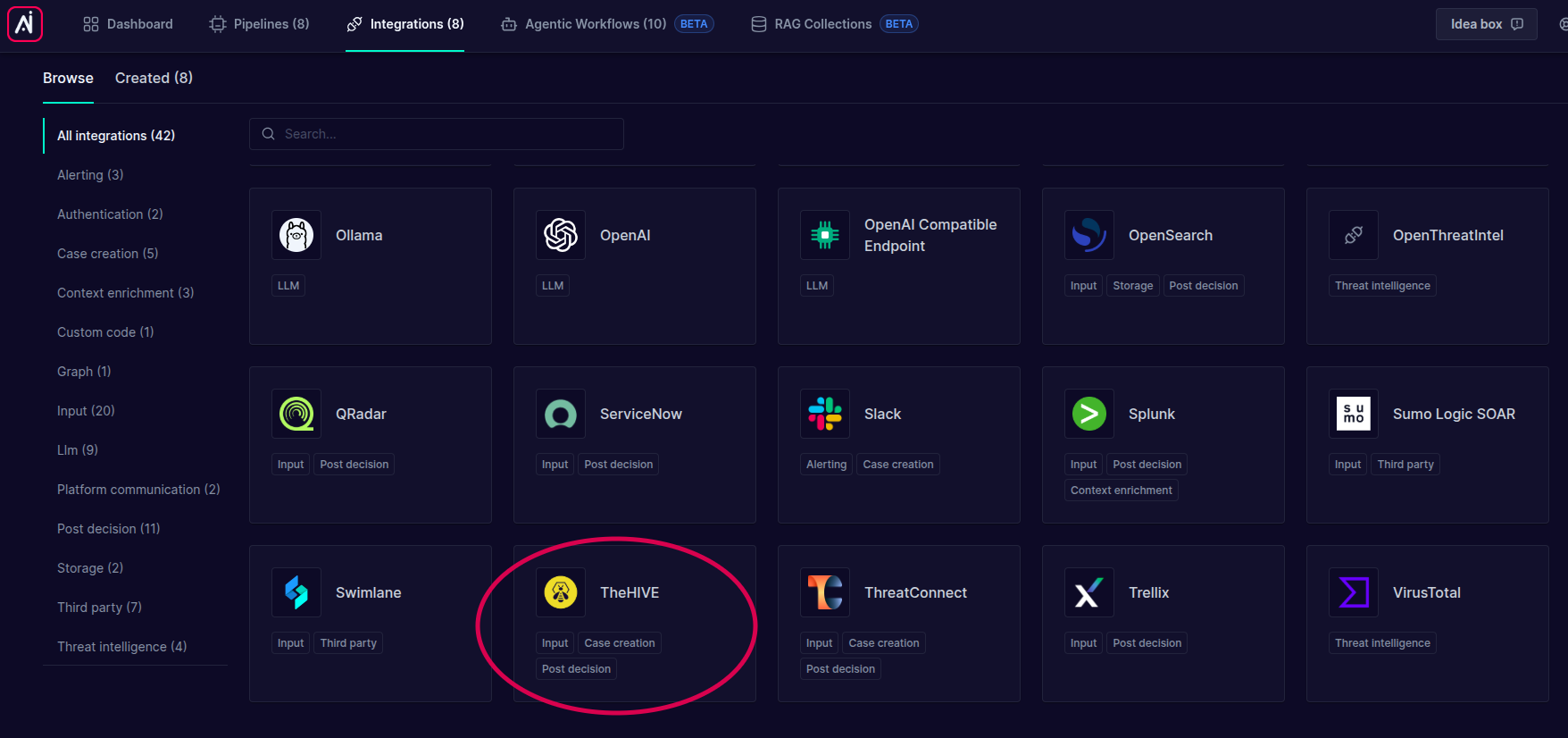Image resolution: width=1568 pixels, height=738 pixels.
Task: Click Third party tag on Sumo Logic card
Action: click(1405, 465)
